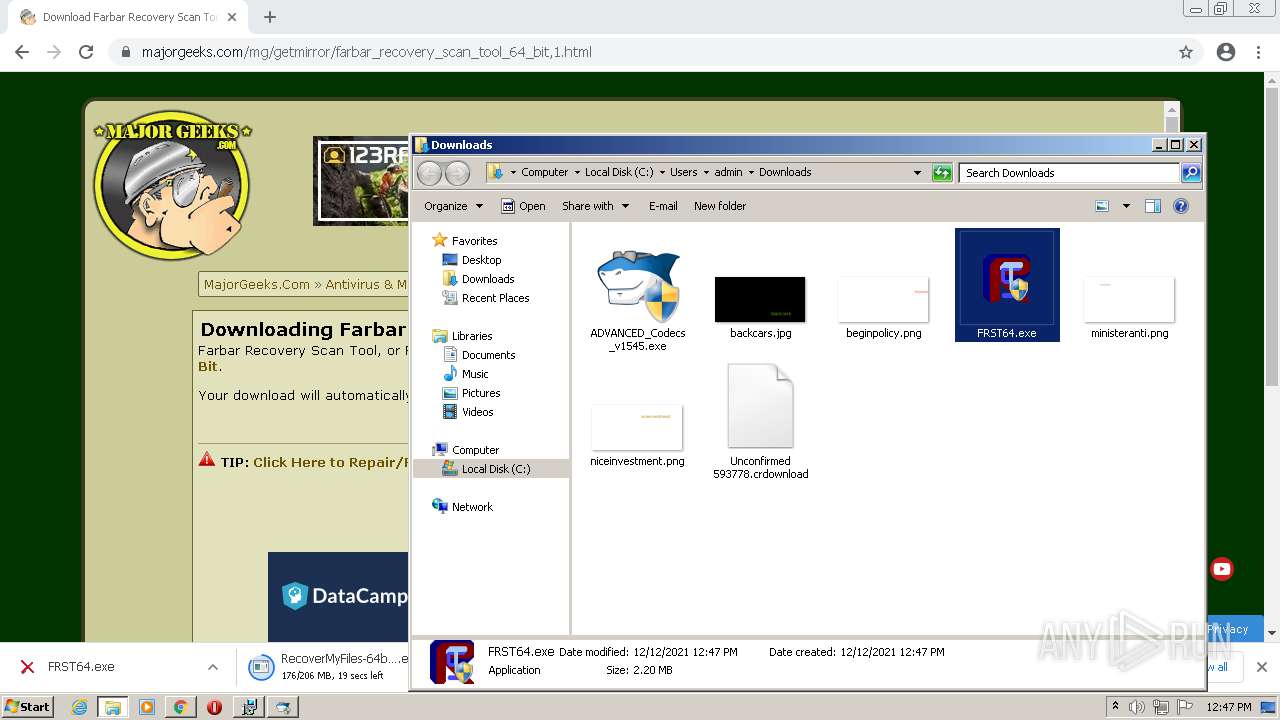Open Documents library
Image resolution: width=1280 pixels, height=720 pixels.
[x=488, y=355]
